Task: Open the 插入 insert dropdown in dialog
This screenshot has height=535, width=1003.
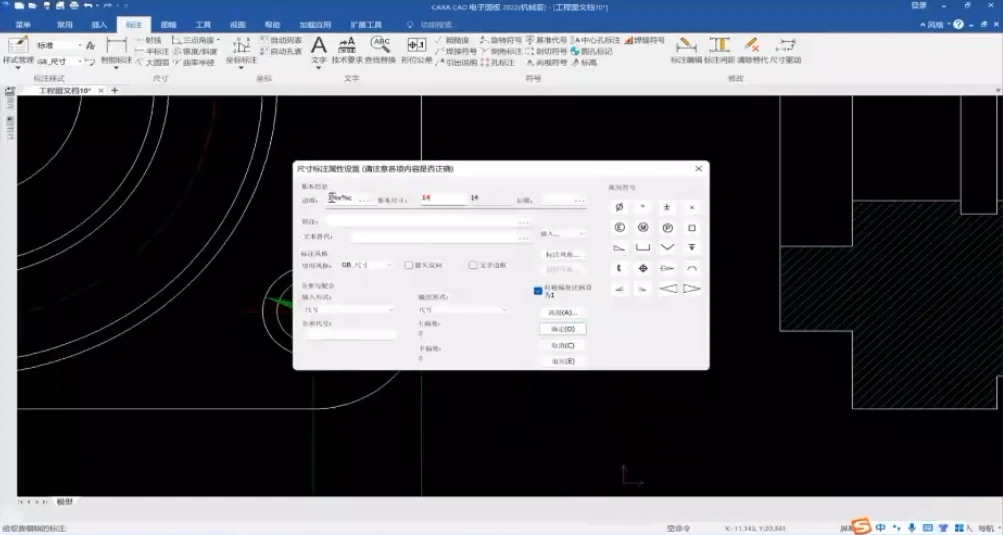Action: (x=563, y=234)
